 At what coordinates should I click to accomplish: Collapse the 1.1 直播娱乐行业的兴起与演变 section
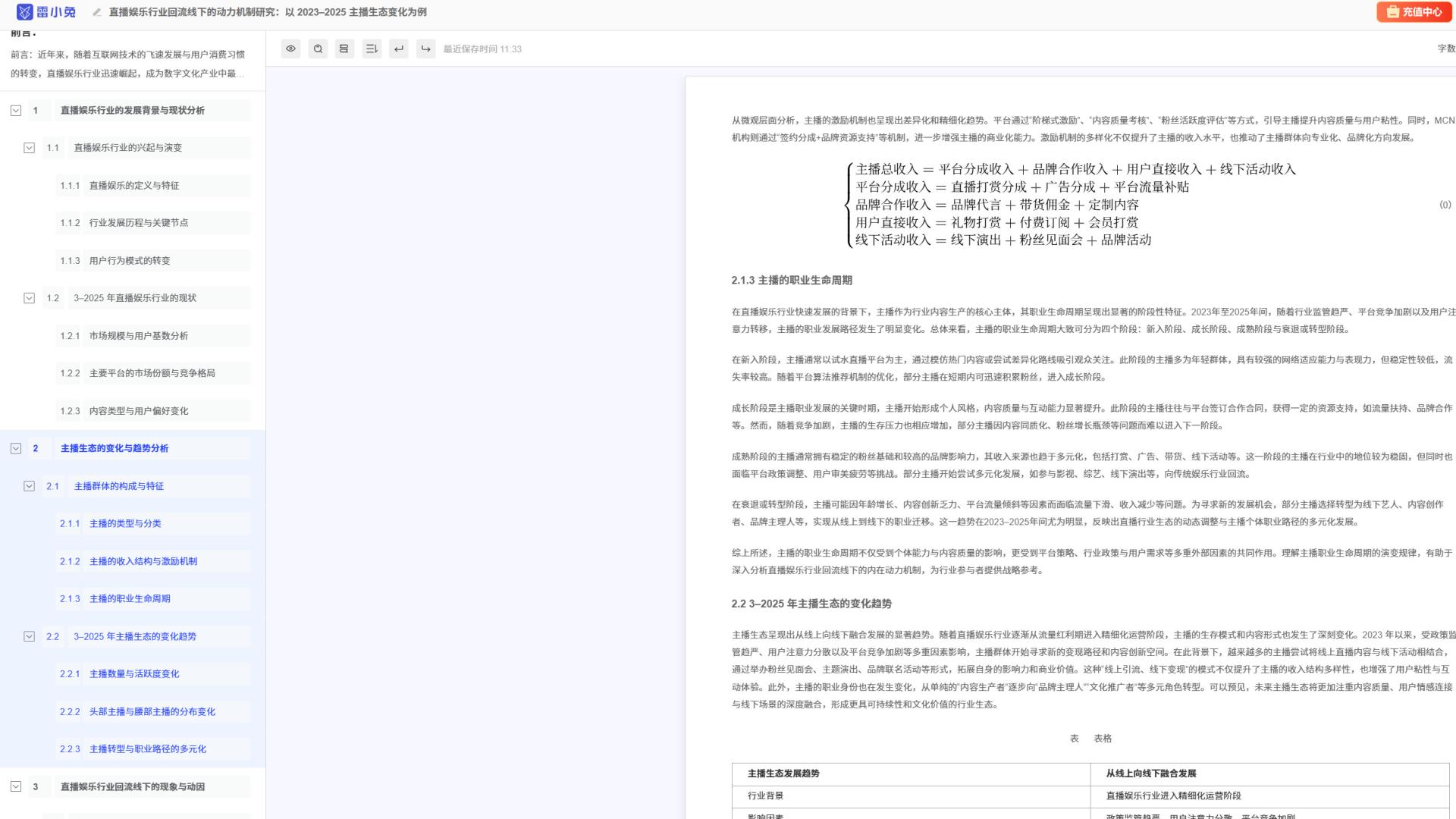click(x=29, y=148)
